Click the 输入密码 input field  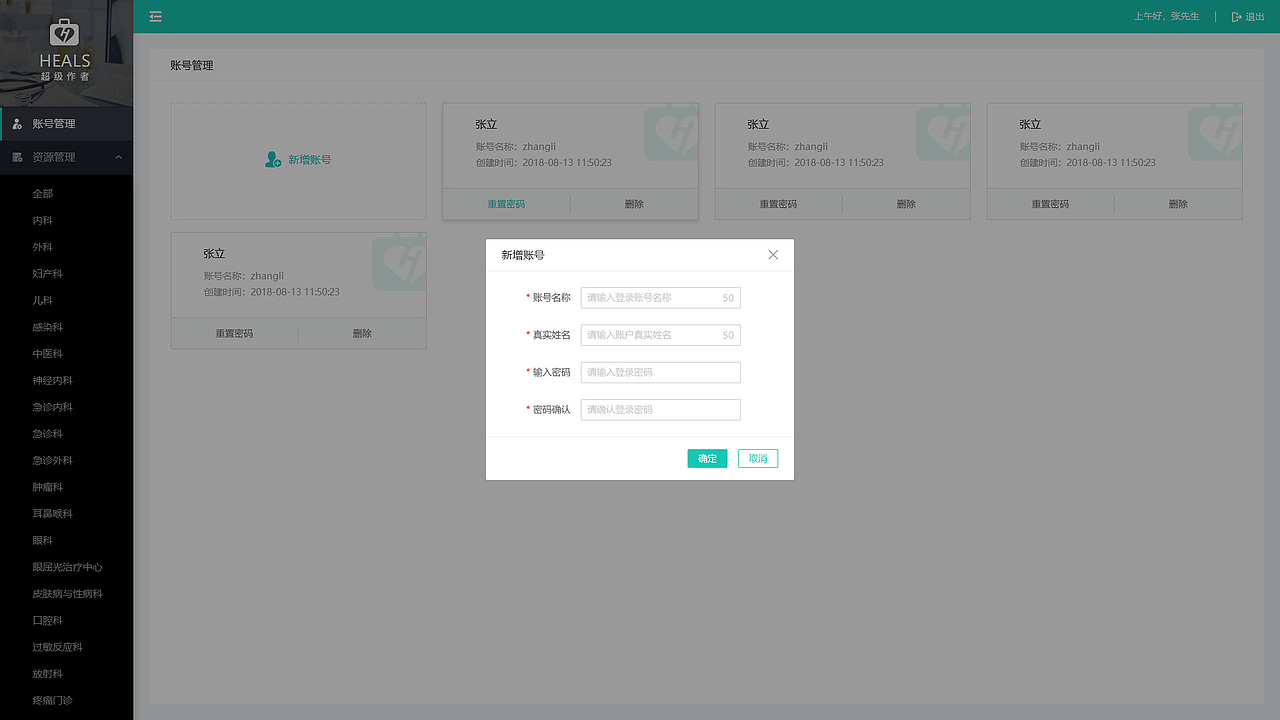pyautogui.click(x=661, y=372)
